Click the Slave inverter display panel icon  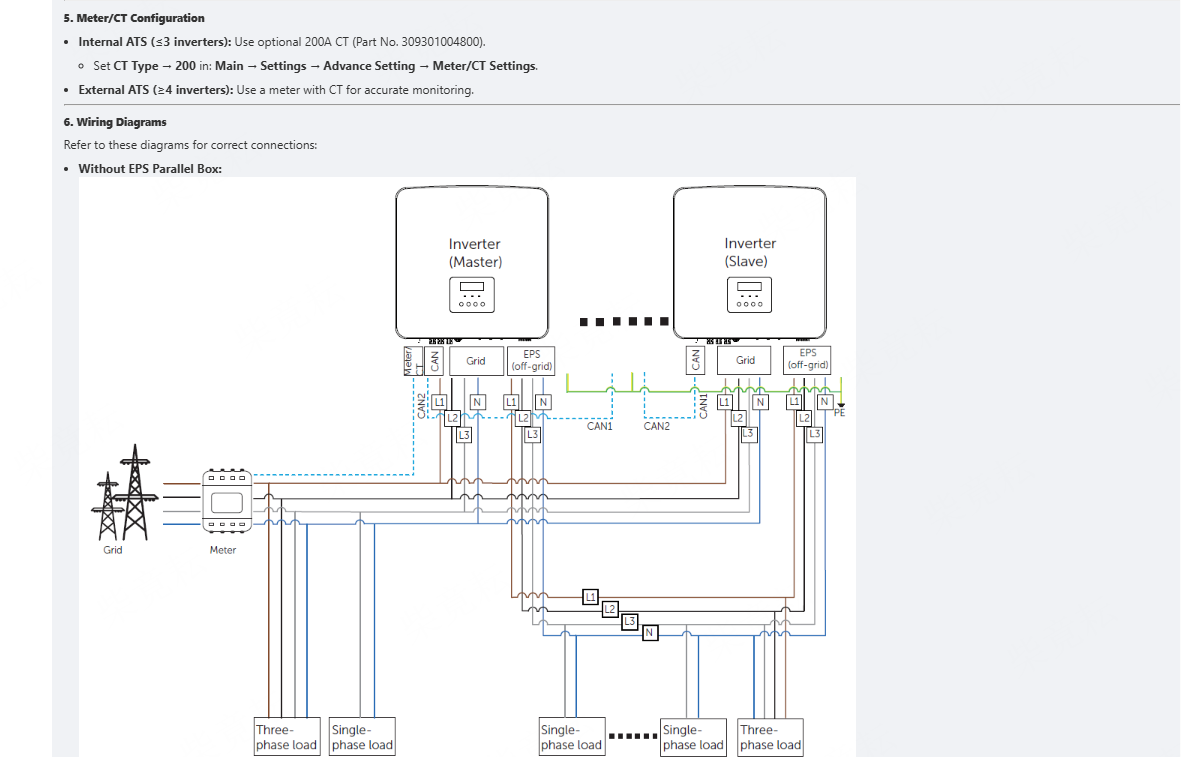(x=749, y=294)
